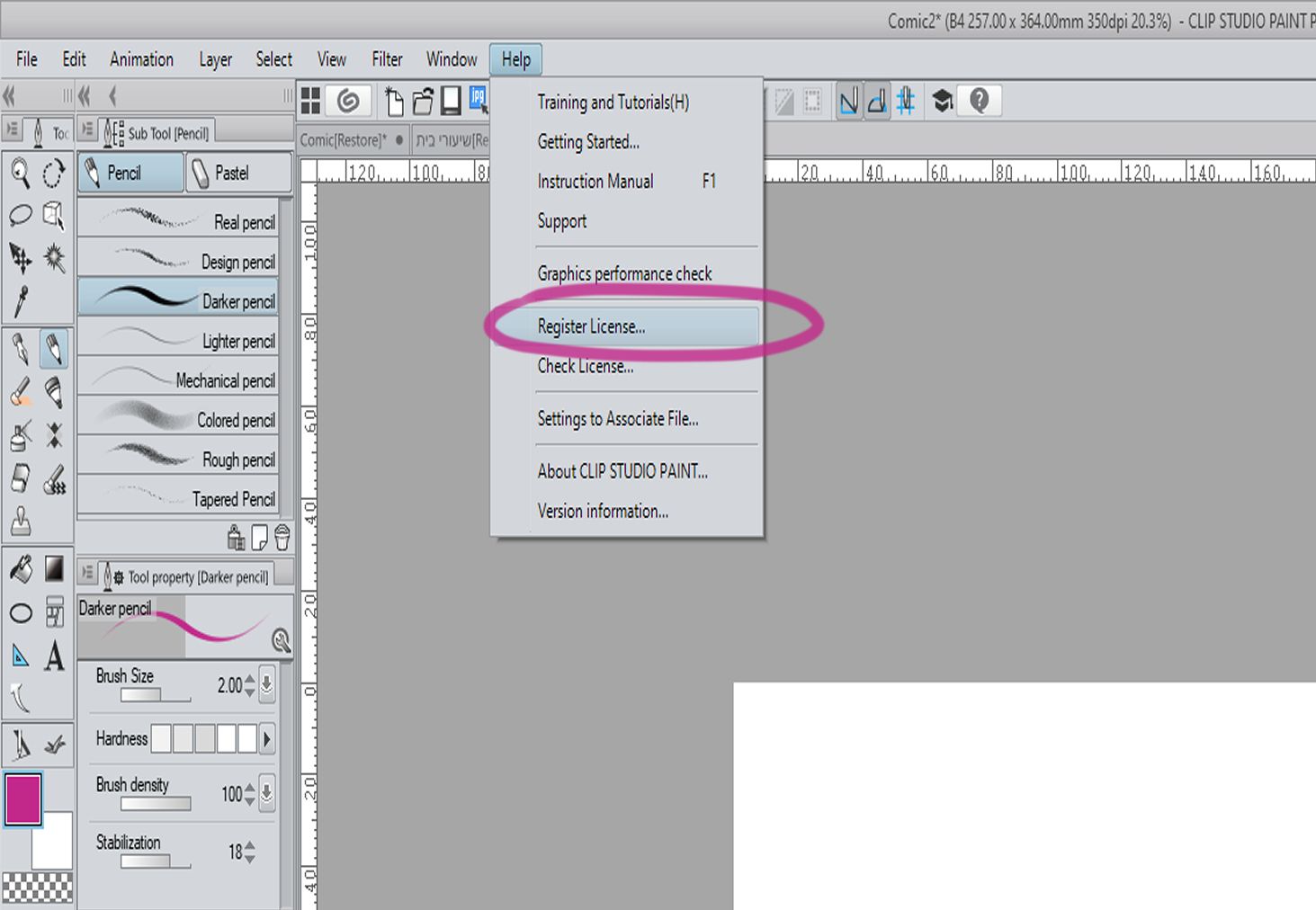
Task: Create a new canvas with New icon
Action: click(394, 102)
